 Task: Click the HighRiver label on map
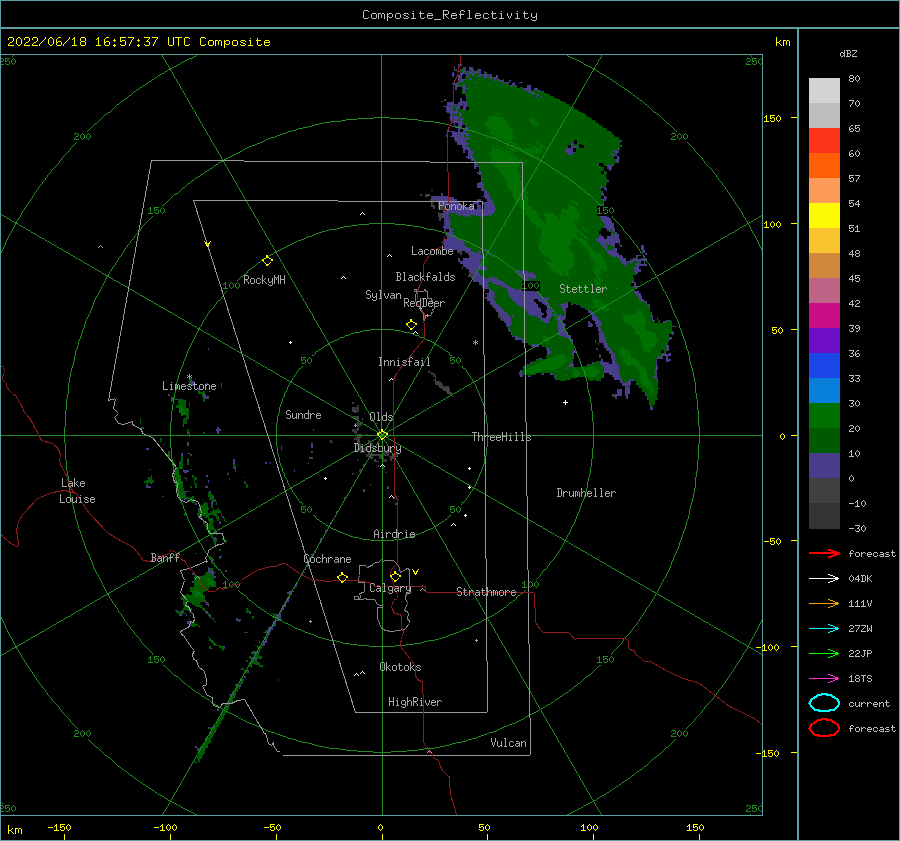coord(415,702)
